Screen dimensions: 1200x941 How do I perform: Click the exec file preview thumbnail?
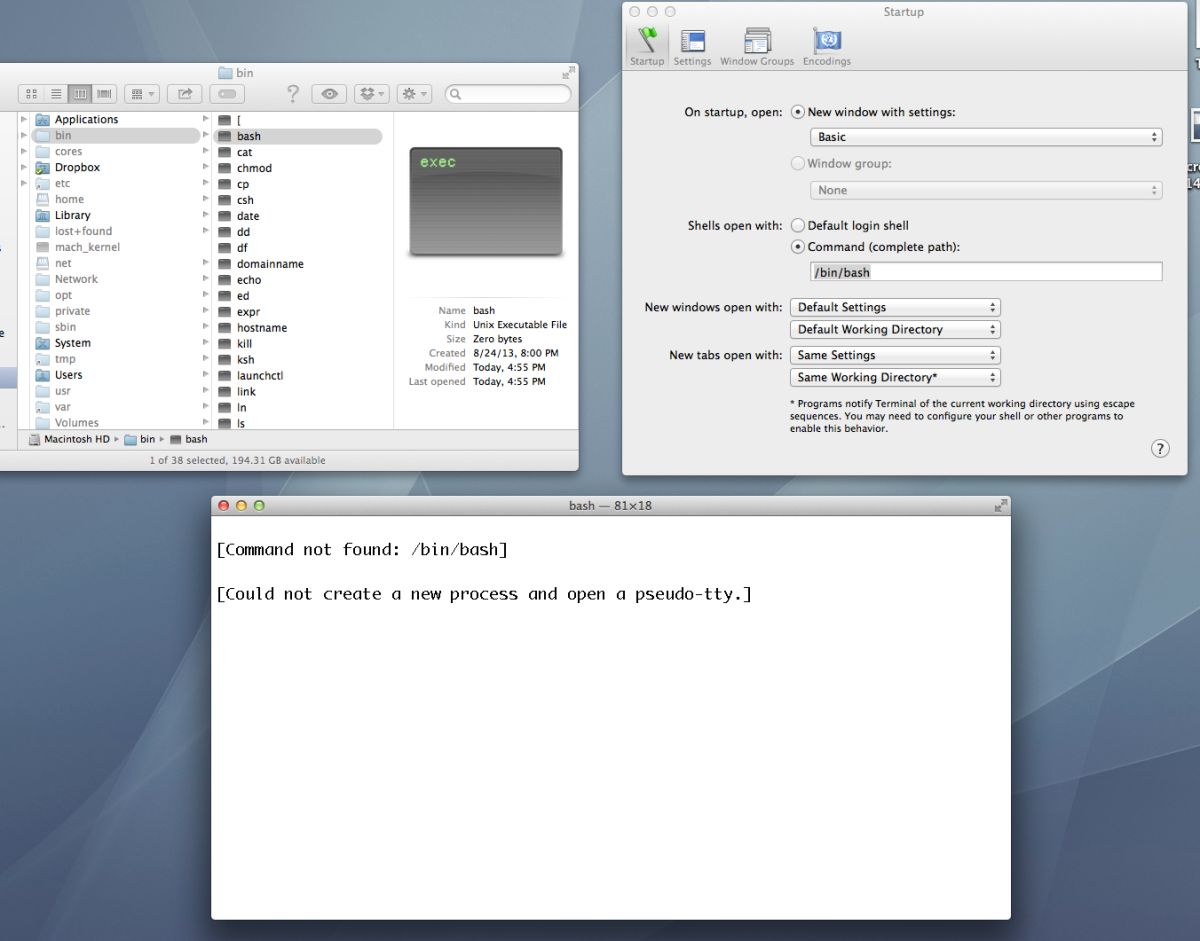(486, 202)
